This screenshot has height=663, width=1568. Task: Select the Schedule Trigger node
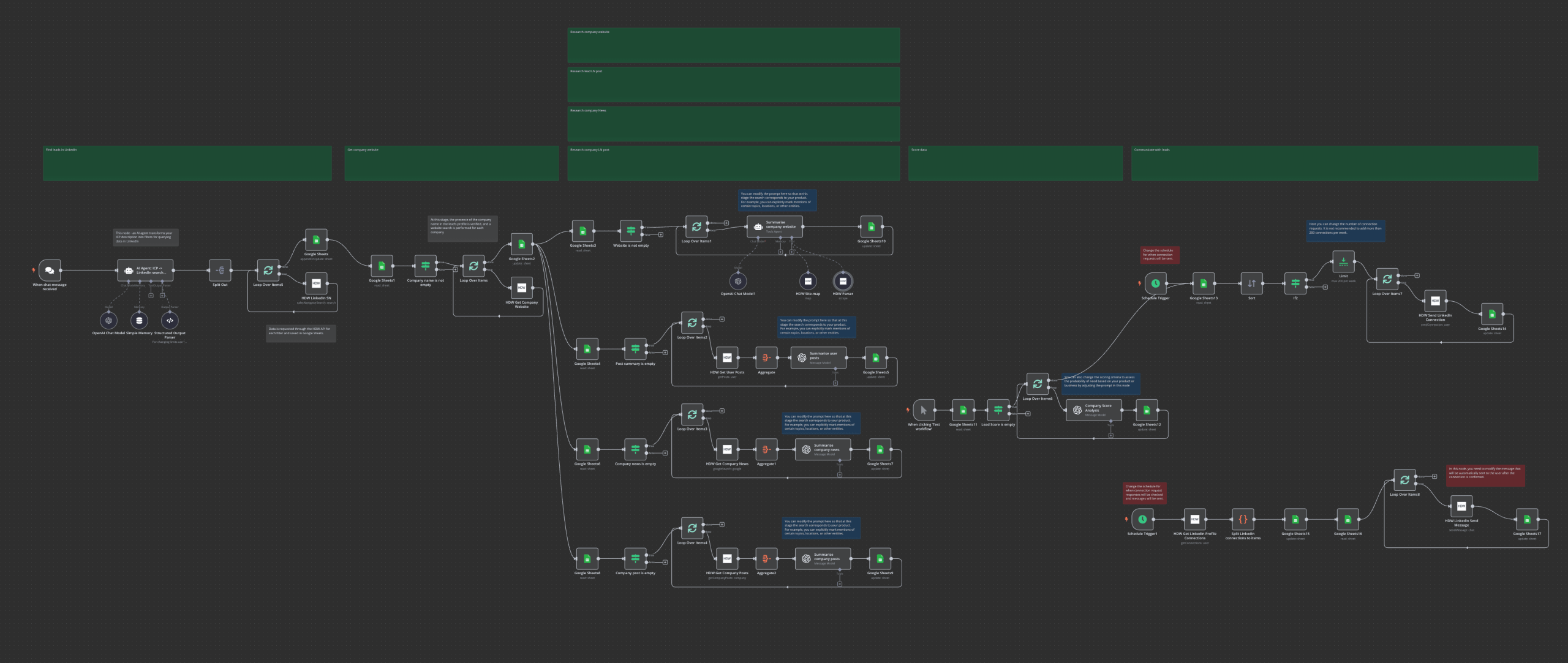[1155, 283]
